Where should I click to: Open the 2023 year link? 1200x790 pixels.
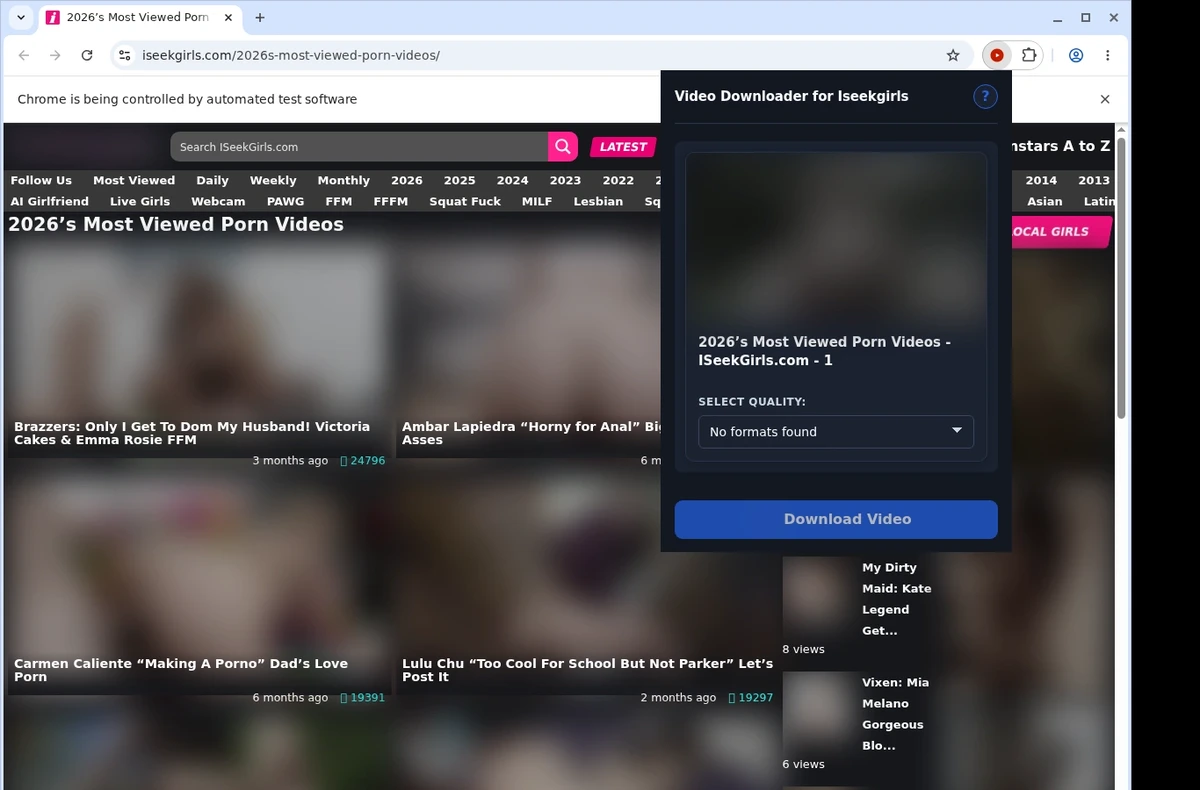point(565,180)
